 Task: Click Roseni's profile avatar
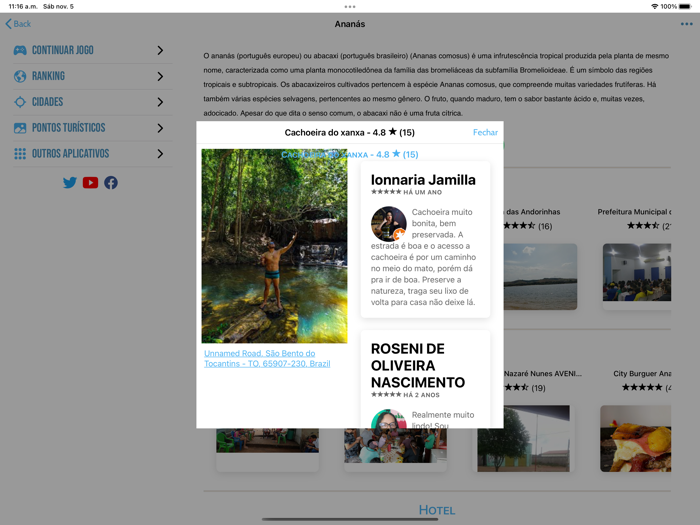pyautogui.click(x=388, y=419)
